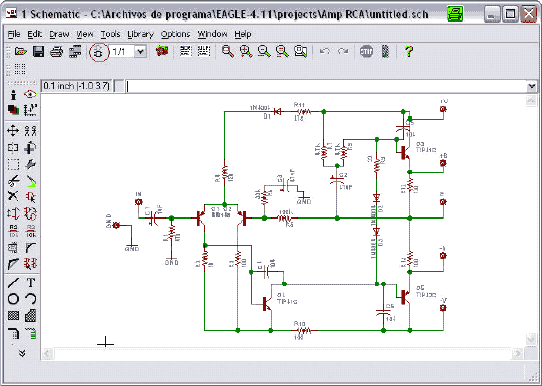
Task: Zoom to fit the drawing
Action: coord(227,51)
